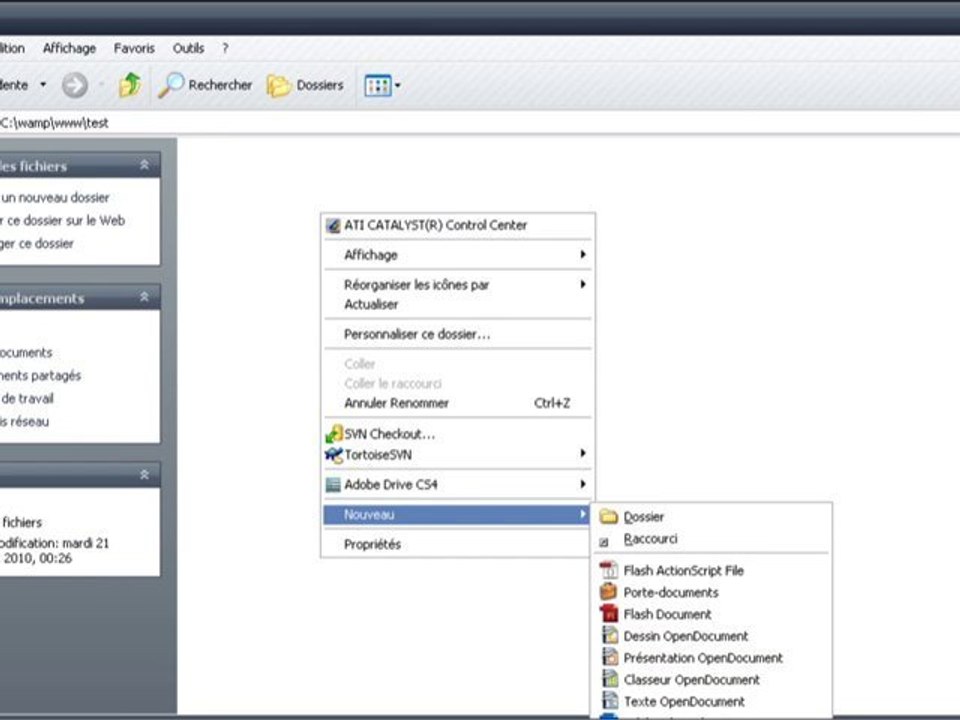Click the address bar showing C:\wamp\www\test

pyautogui.click(x=480, y=122)
